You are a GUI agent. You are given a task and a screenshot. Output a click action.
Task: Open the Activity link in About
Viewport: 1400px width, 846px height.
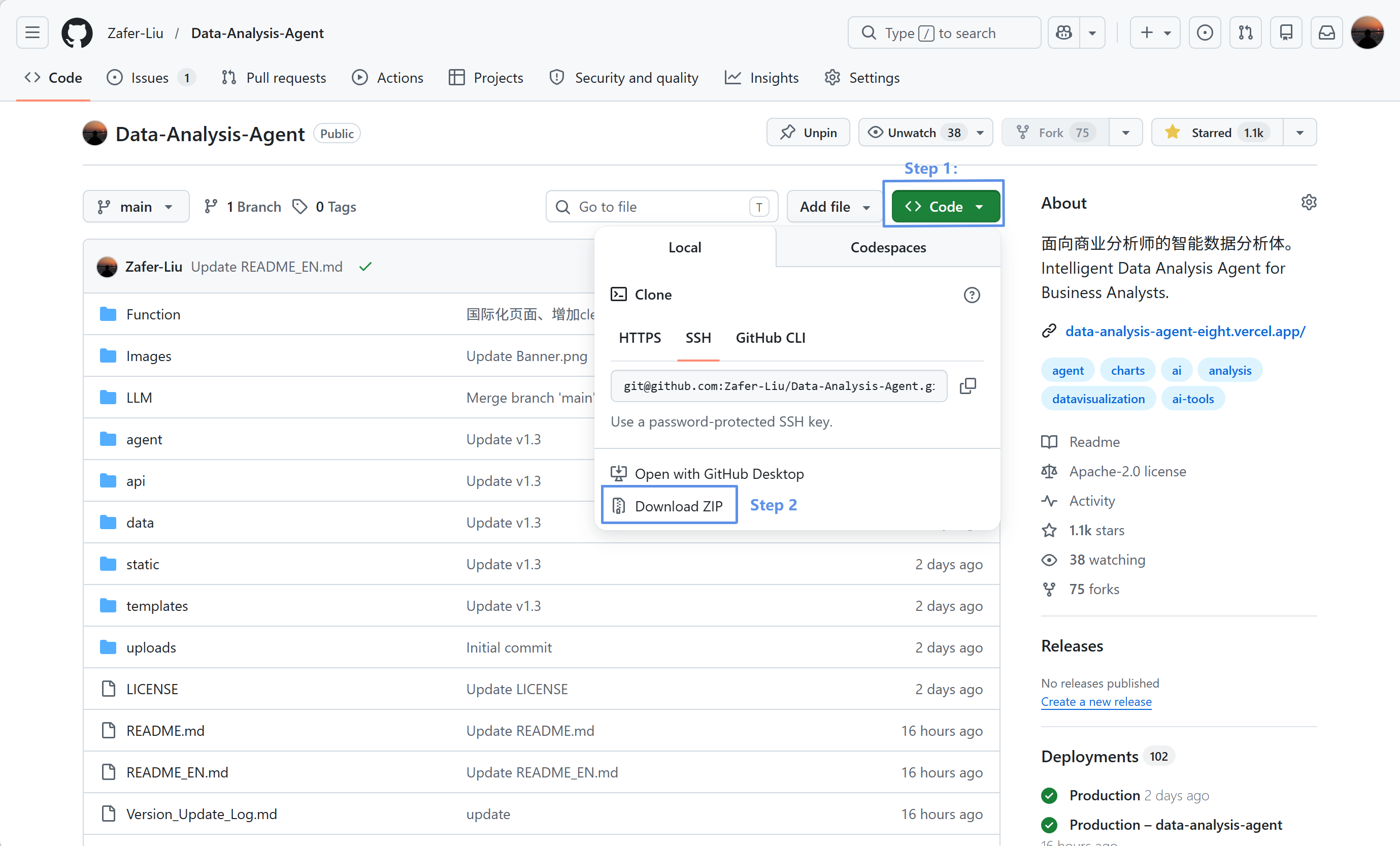pyautogui.click(x=1092, y=500)
